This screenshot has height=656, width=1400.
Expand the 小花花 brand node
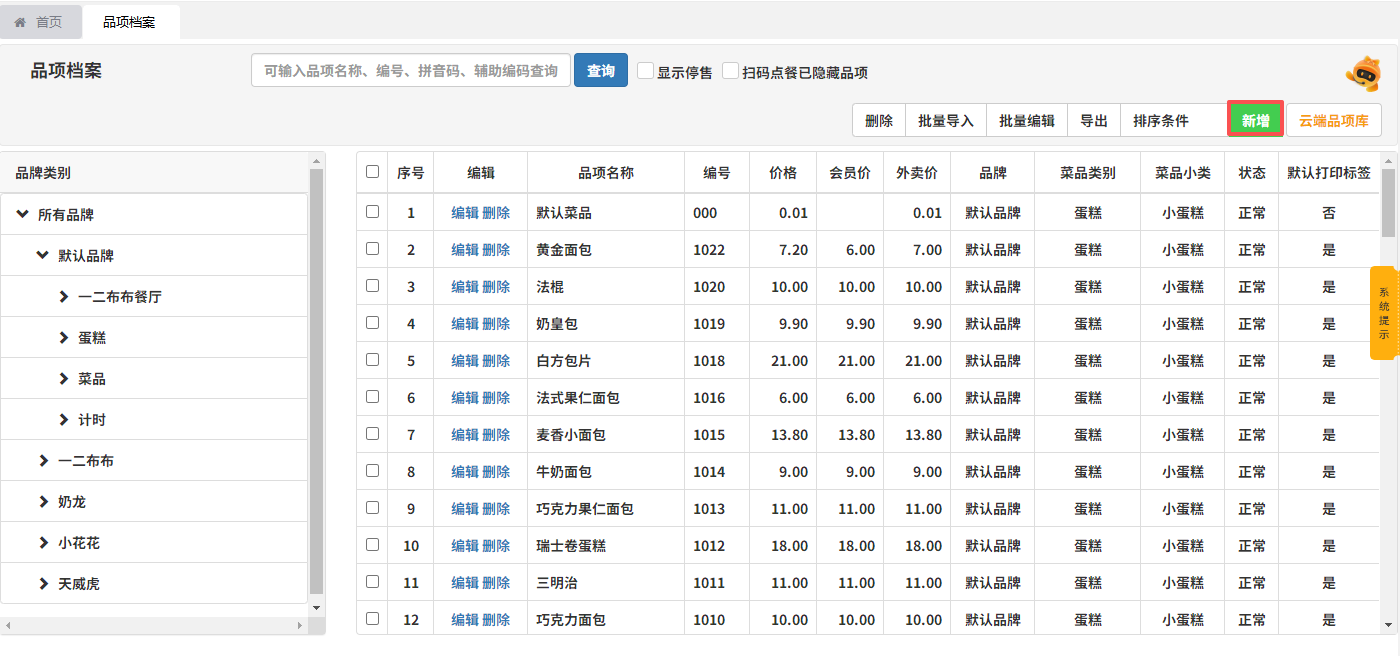pos(44,542)
